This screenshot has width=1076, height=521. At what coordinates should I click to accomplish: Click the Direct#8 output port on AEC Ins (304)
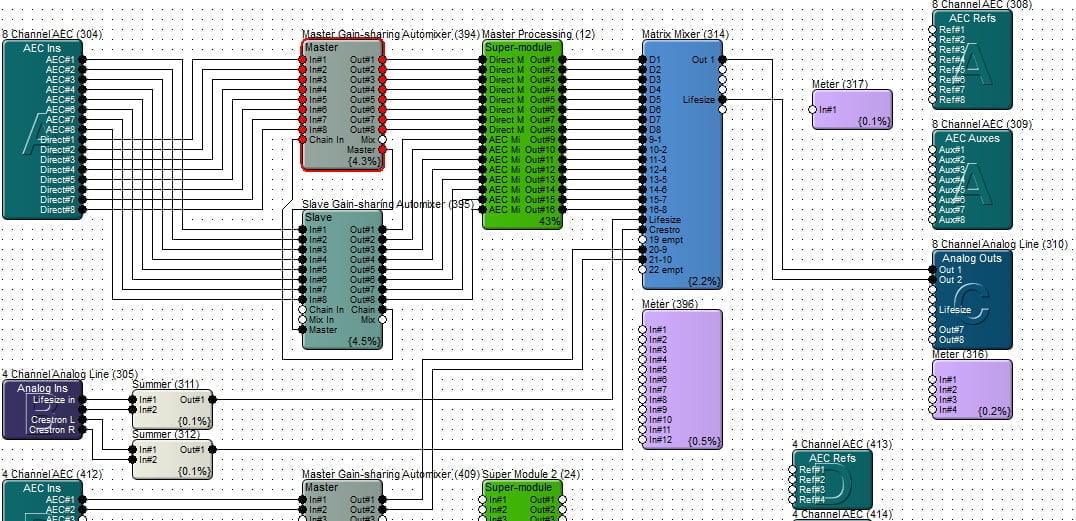tap(82, 209)
